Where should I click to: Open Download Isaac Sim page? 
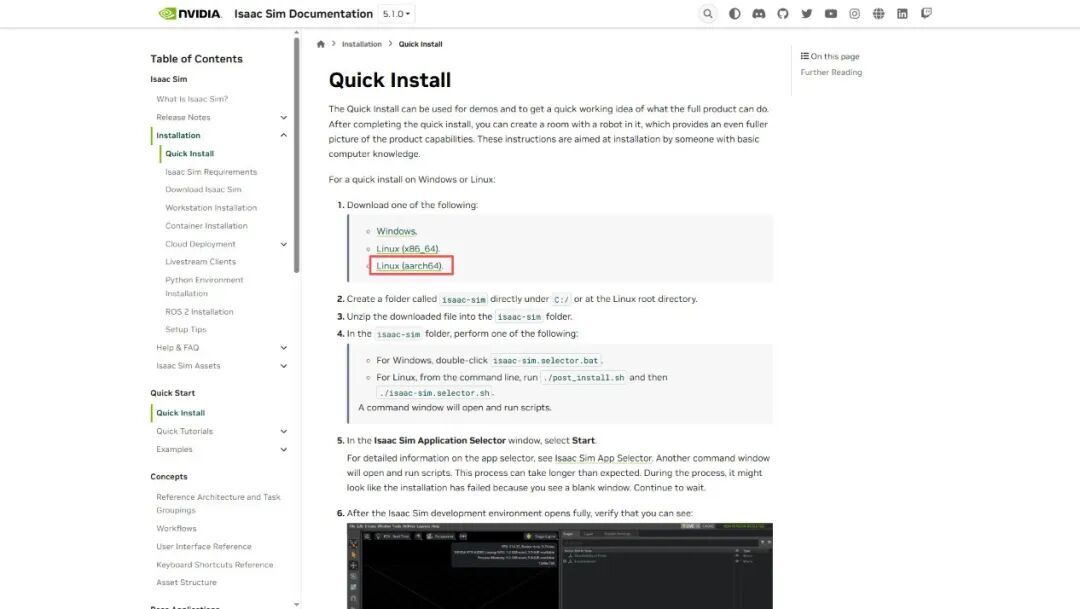click(x=203, y=189)
